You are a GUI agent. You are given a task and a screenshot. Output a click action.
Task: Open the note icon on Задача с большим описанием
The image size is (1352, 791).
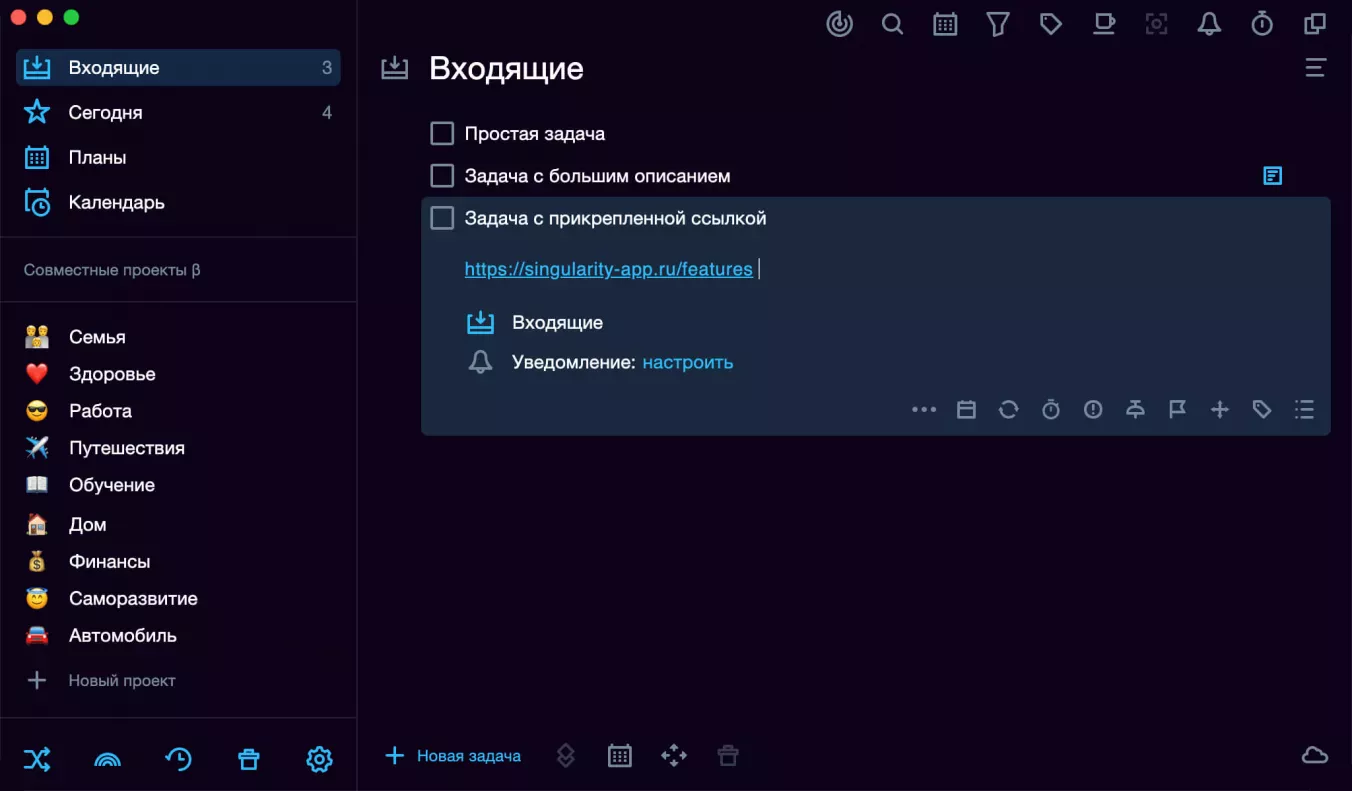[x=1272, y=176]
